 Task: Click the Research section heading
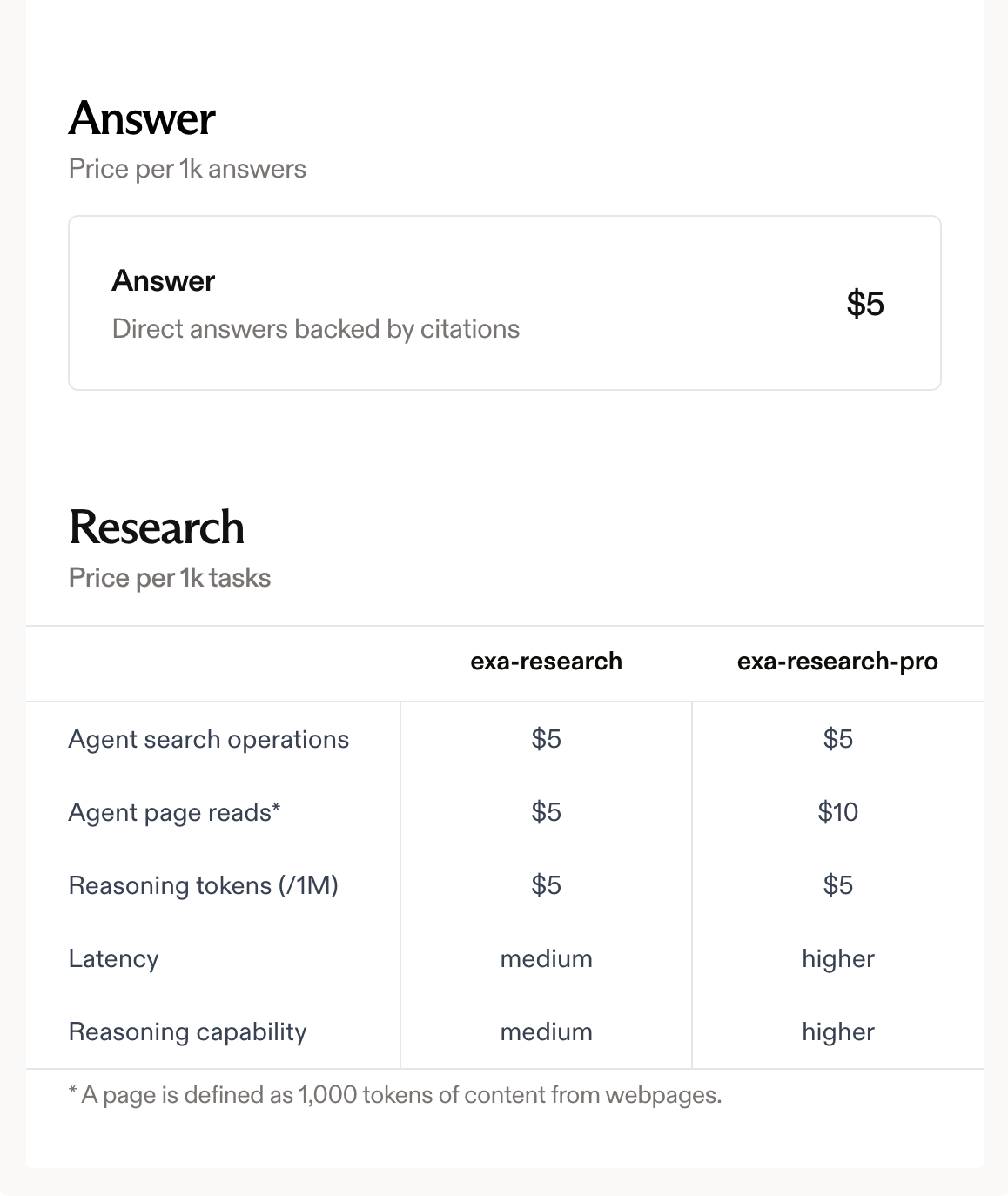coord(157,527)
